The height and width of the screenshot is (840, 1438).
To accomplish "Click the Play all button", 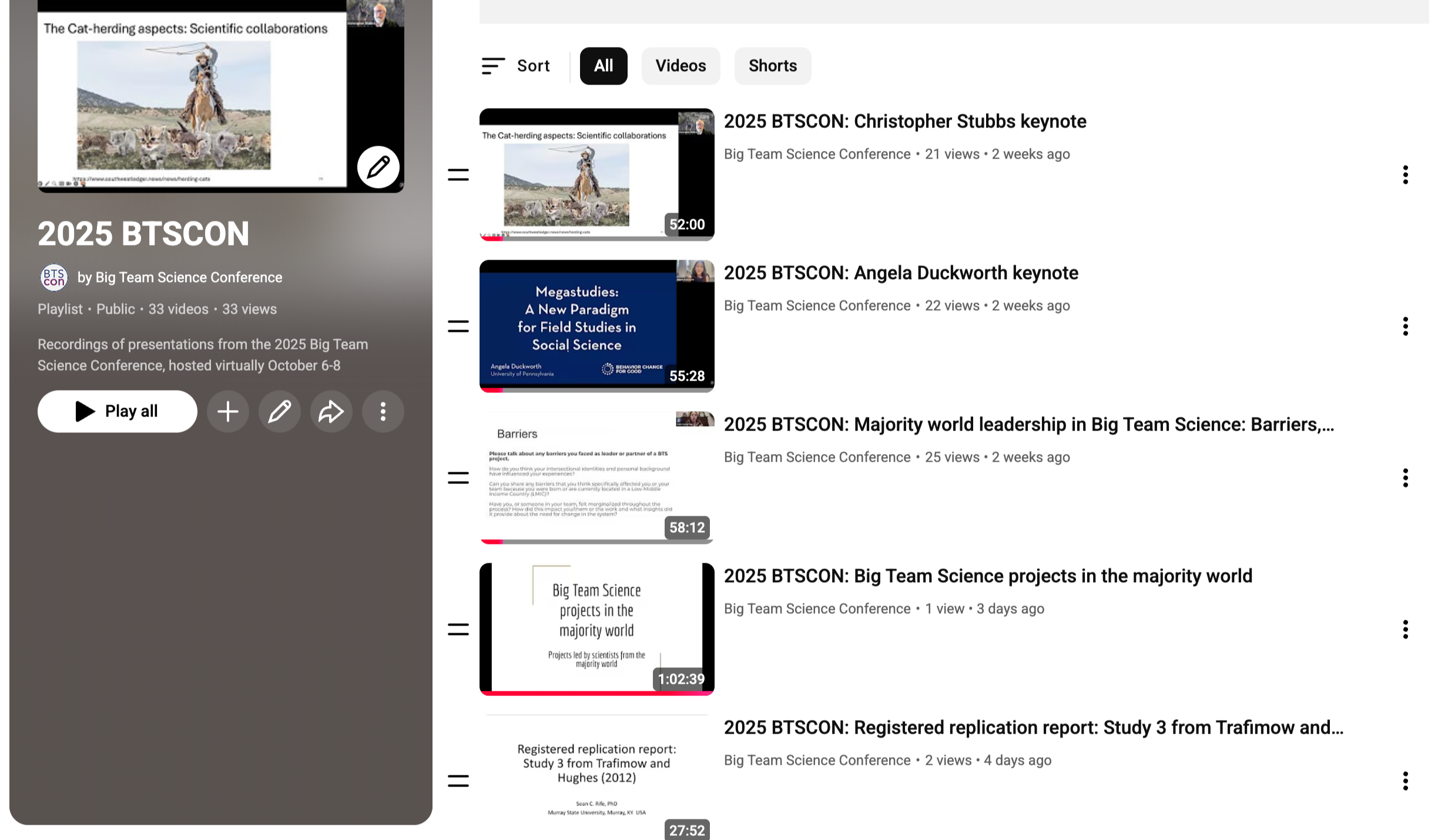I will (x=117, y=411).
